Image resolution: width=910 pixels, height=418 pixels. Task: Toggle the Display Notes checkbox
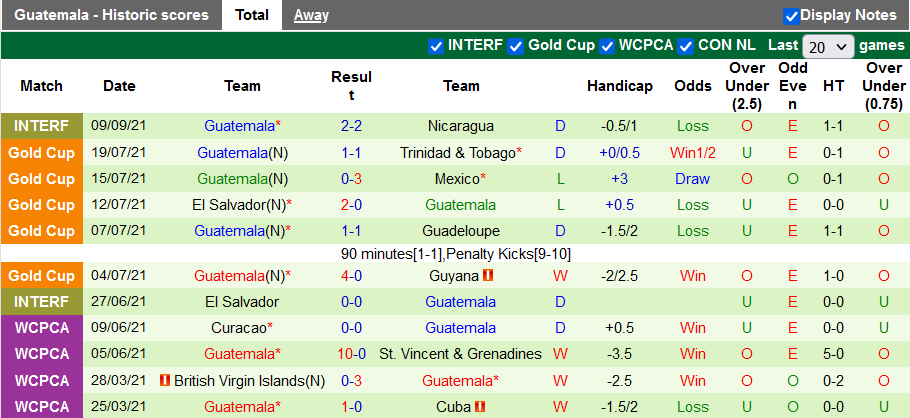pyautogui.click(x=791, y=16)
